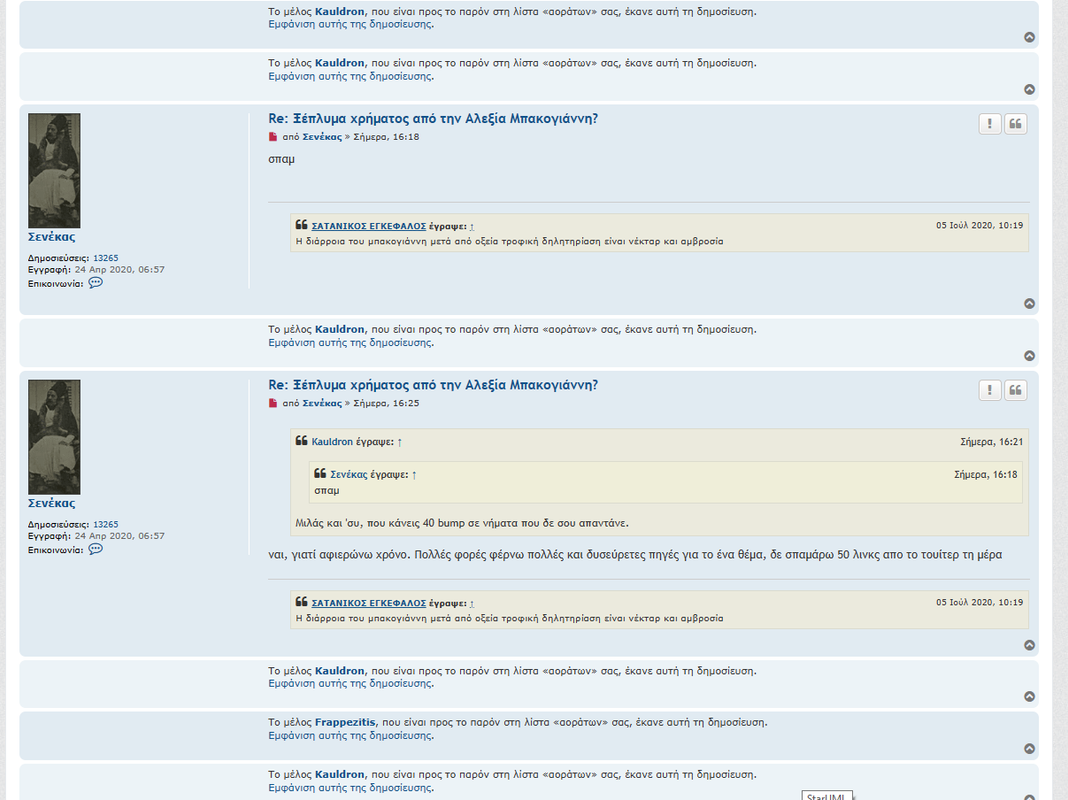Screen dimensions: 1068x800
Task: Open contact bubble in 16:18 post profile
Action: (x=95, y=283)
